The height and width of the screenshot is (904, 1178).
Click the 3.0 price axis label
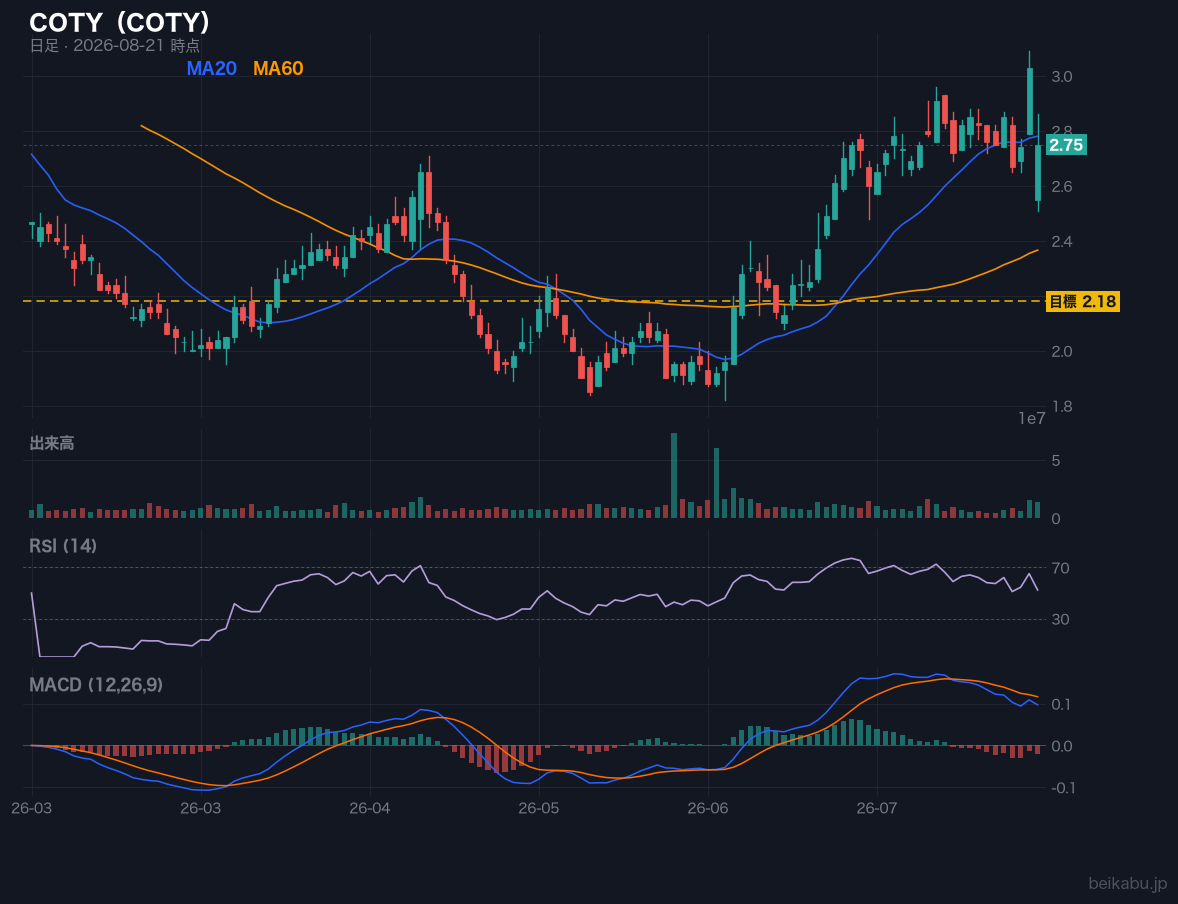pyautogui.click(x=1062, y=77)
